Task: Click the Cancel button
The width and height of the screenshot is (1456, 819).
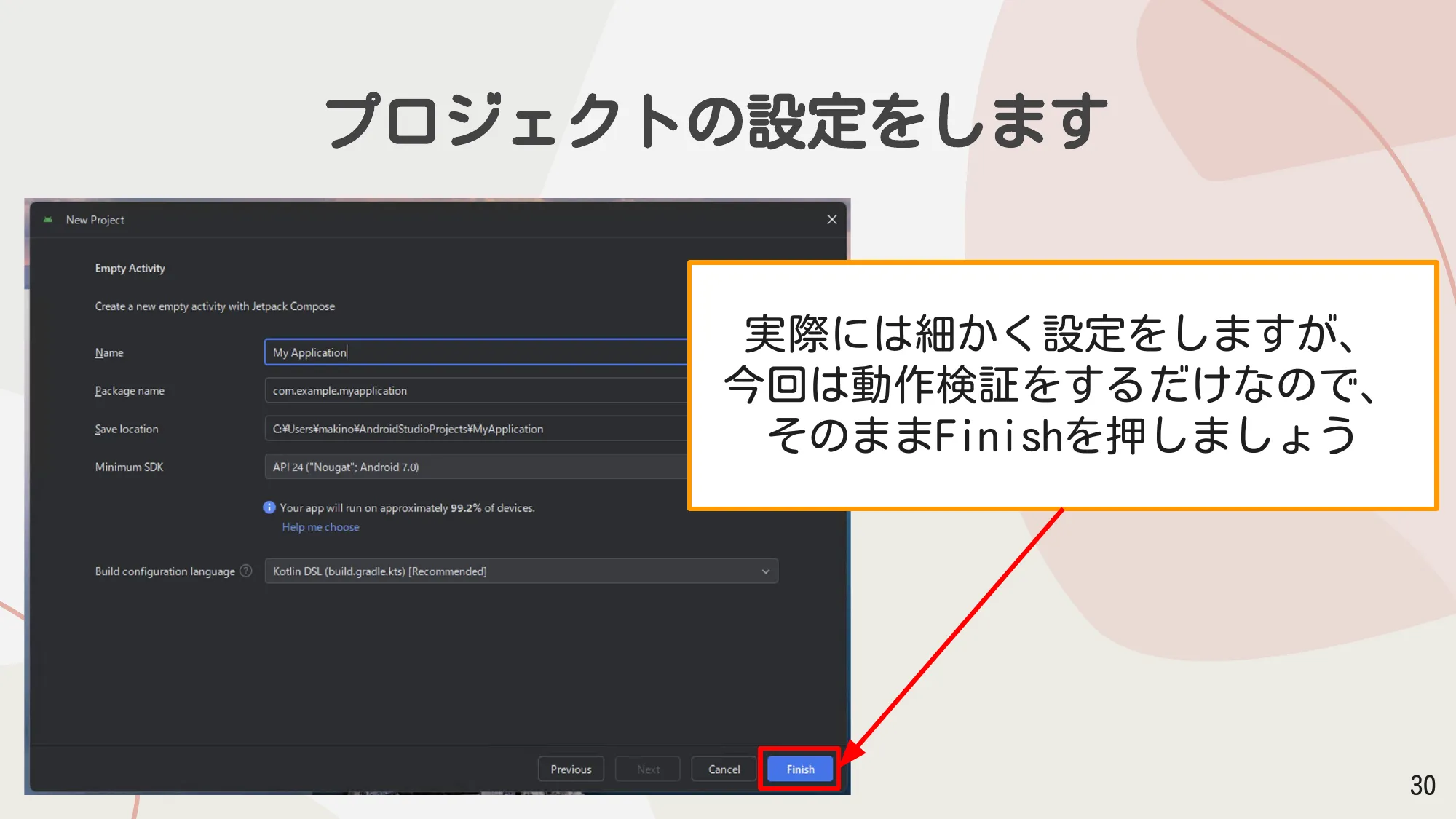Action: (x=724, y=769)
